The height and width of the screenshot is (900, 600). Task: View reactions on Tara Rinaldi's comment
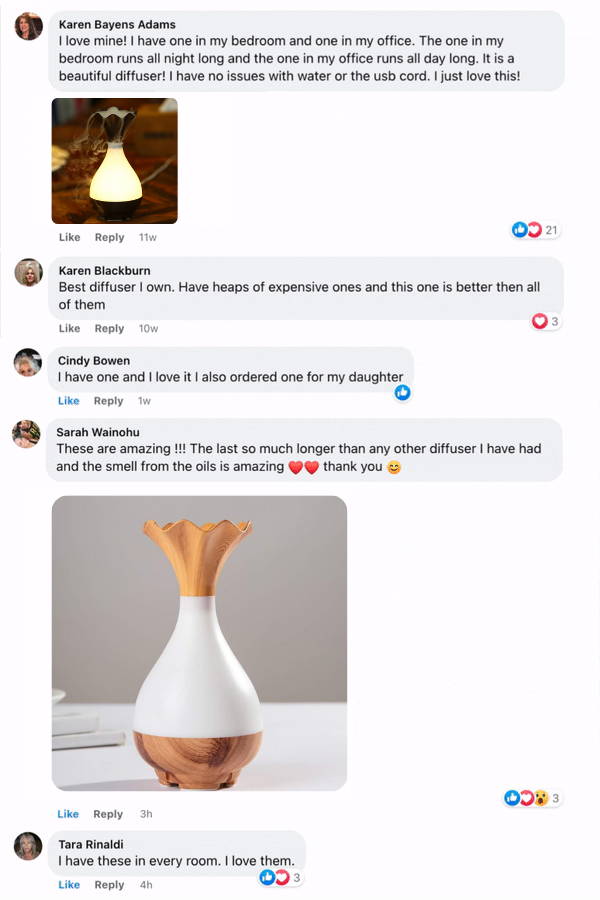coord(280,877)
